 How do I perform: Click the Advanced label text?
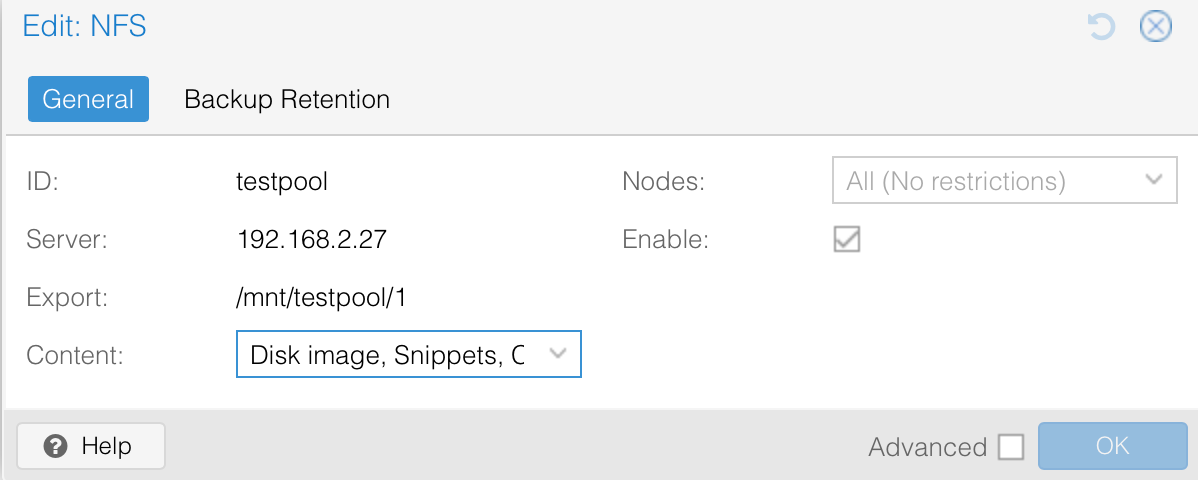927,447
